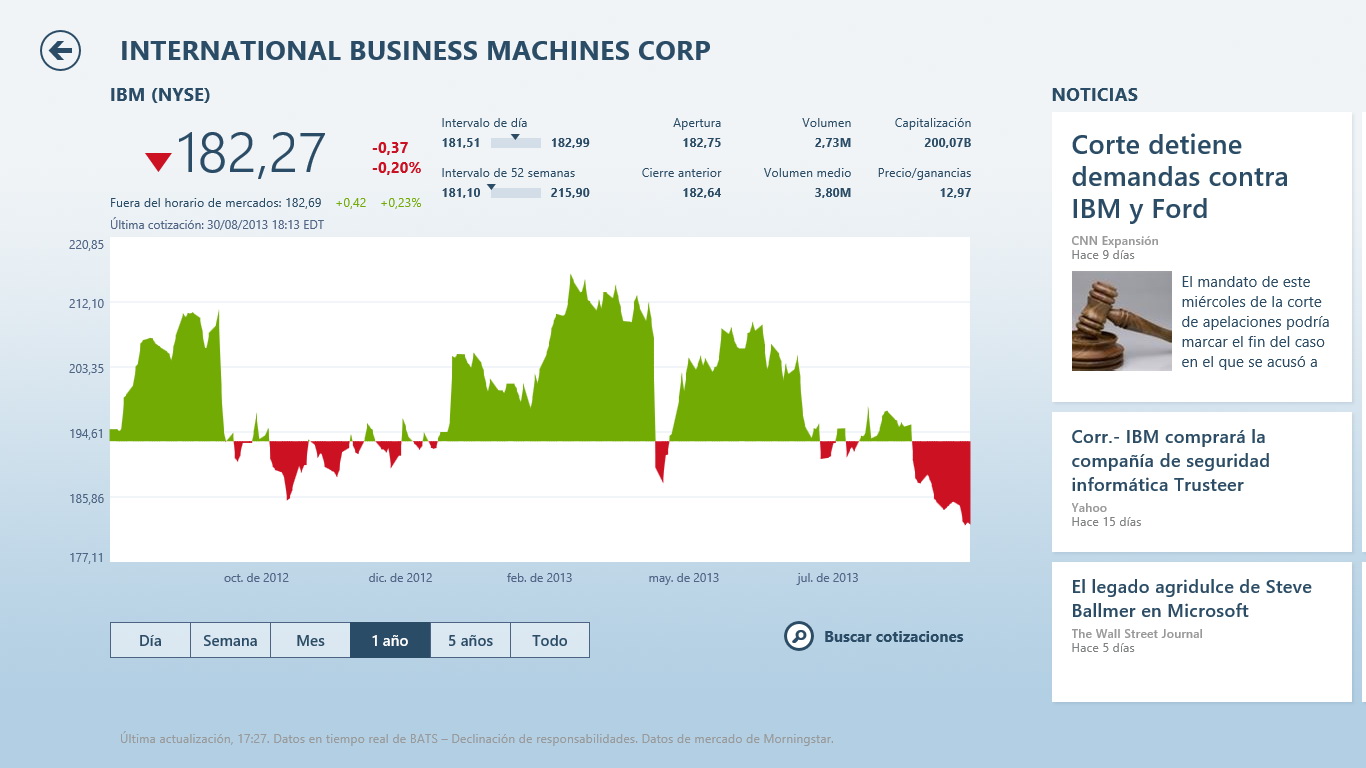This screenshot has width=1366, height=768.
Task: Click the Noticias section header
Action: (x=1094, y=95)
